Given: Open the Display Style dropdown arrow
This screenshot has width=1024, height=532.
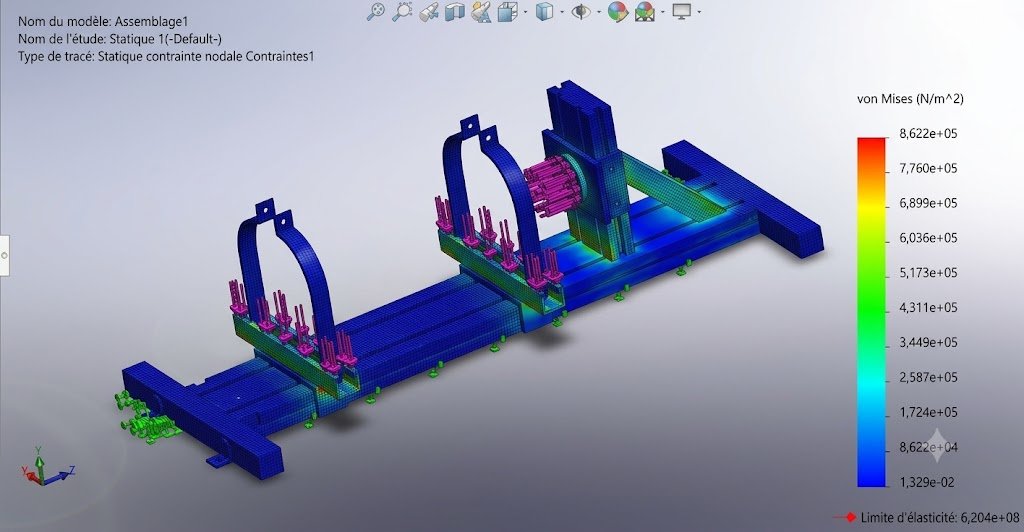Looking at the screenshot, I should pyautogui.click(x=562, y=12).
